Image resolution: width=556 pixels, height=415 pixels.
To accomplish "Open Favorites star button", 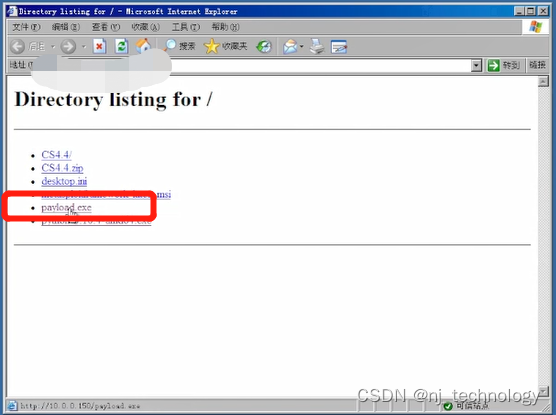I will [x=226, y=46].
